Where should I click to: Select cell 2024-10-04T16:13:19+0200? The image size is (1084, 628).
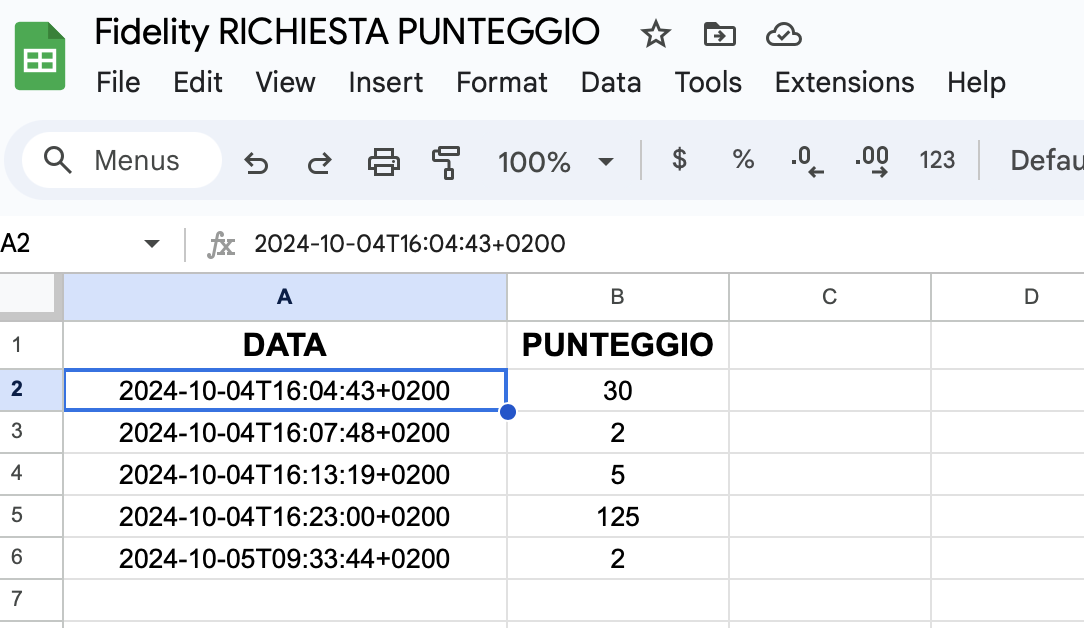coord(285,474)
